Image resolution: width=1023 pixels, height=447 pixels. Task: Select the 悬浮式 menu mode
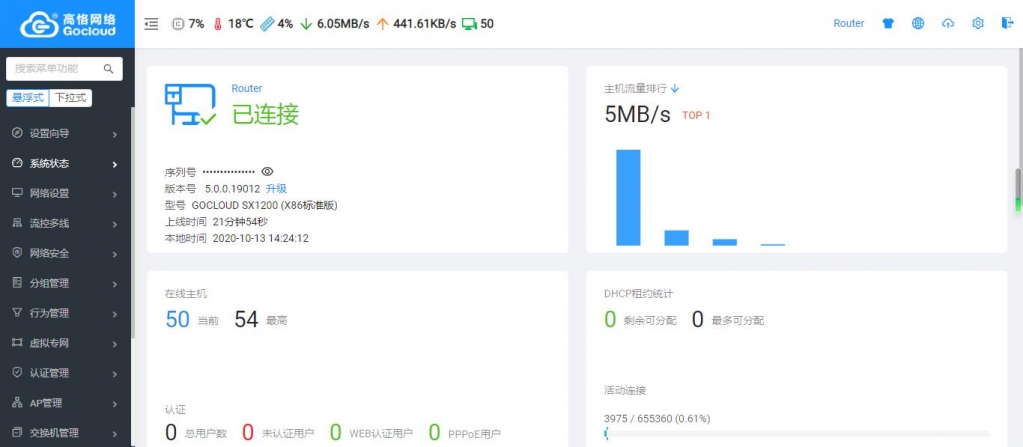(28, 98)
